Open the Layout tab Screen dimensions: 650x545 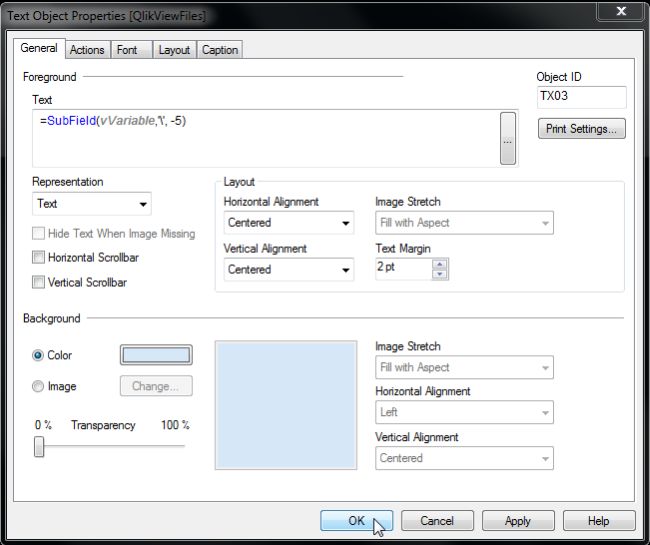pyautogui.click(x=174, y=50)
